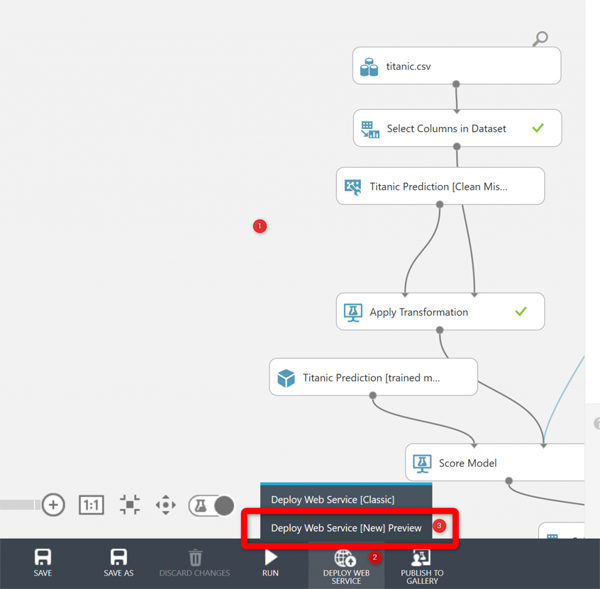Click the Discard Changes trash icon
Image resolution: width=600 pixels, height=589 pixels.
tap(195, 558)
